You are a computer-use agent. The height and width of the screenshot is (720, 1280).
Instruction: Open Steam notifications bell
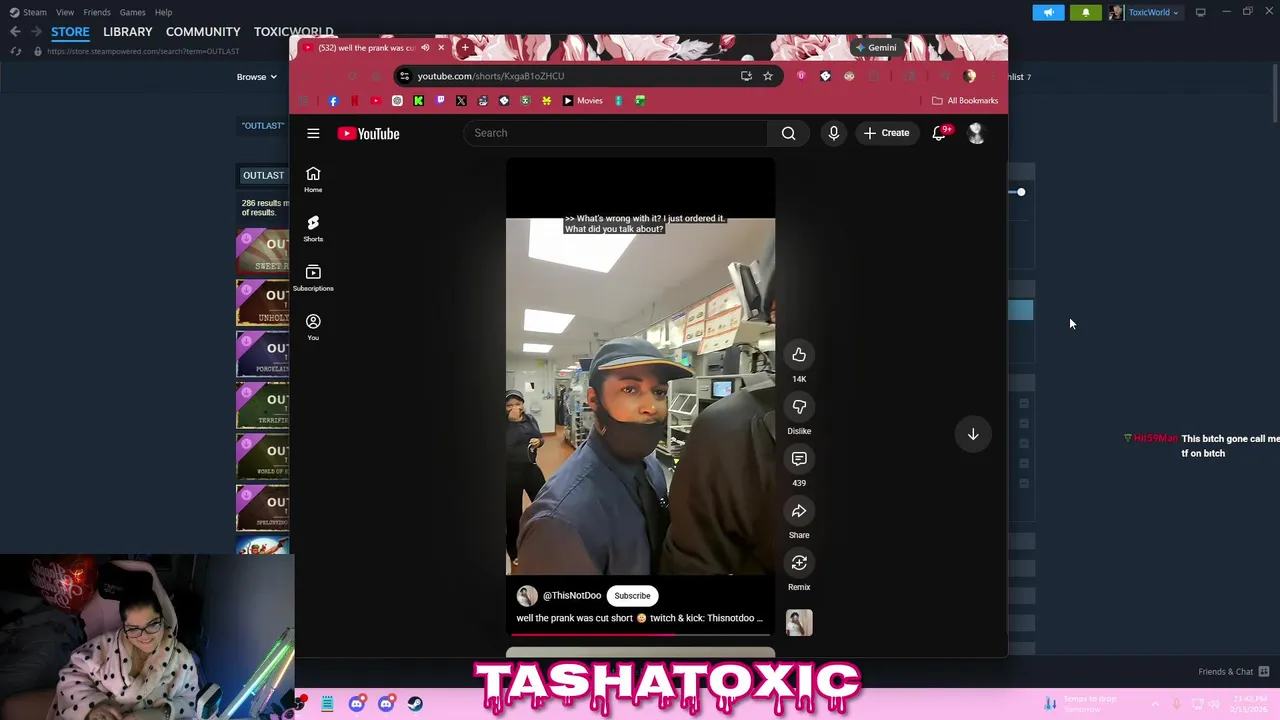pos(1085,12)
